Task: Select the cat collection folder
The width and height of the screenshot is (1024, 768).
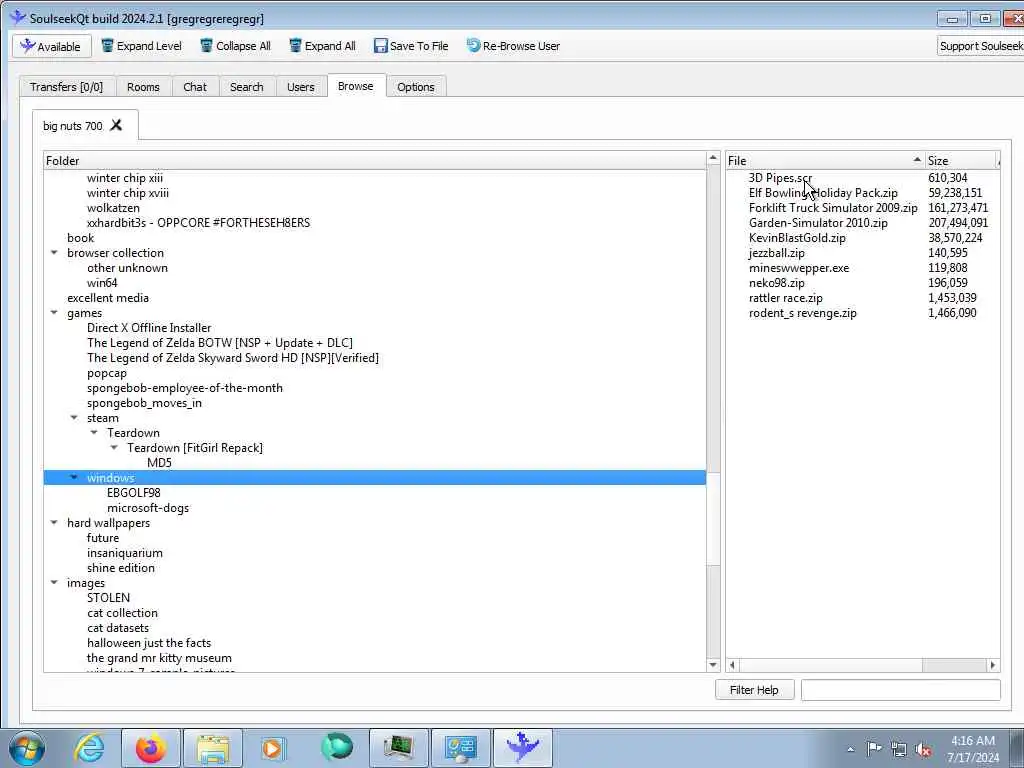Action: [x=122, y=613]
